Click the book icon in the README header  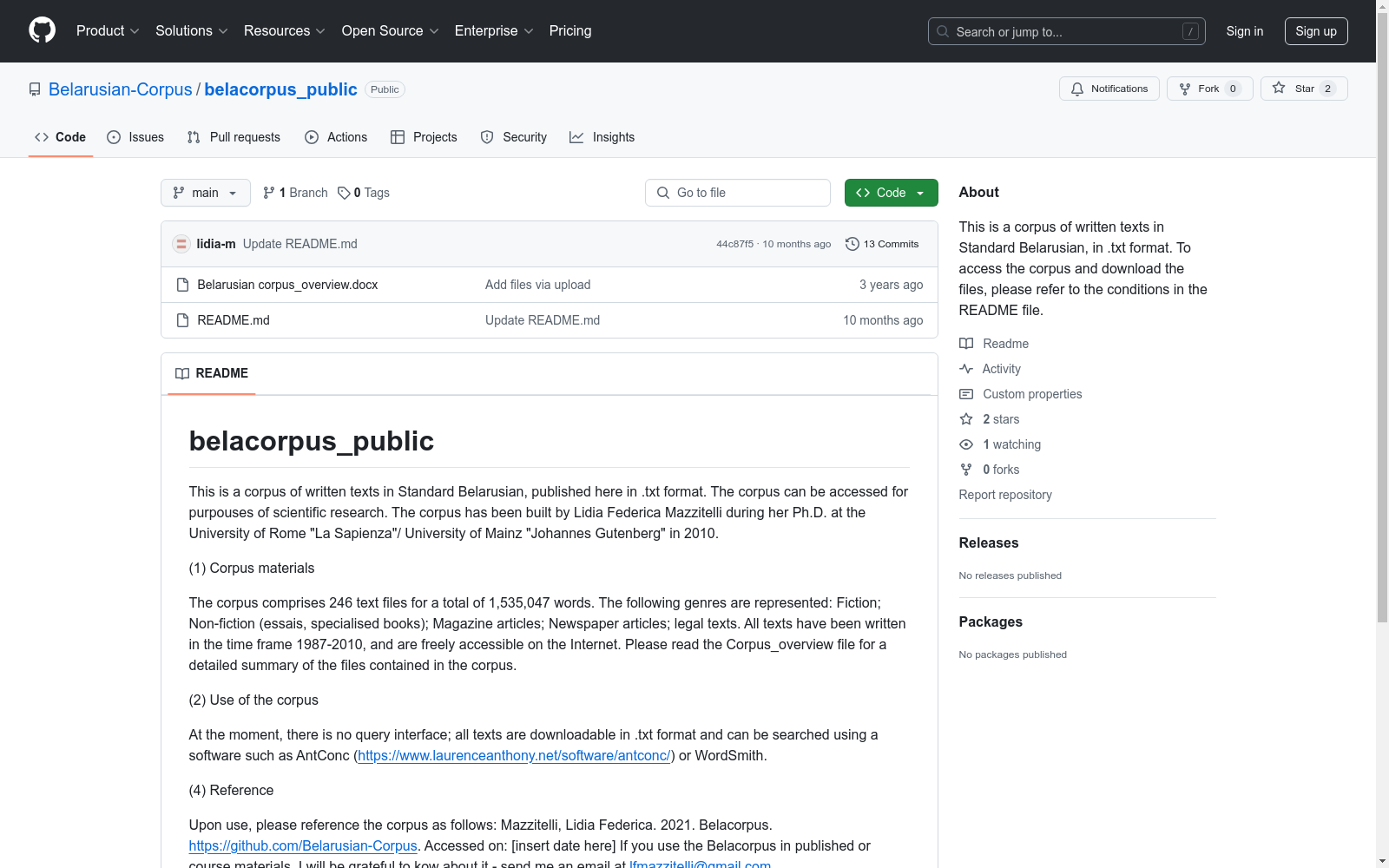182,373
